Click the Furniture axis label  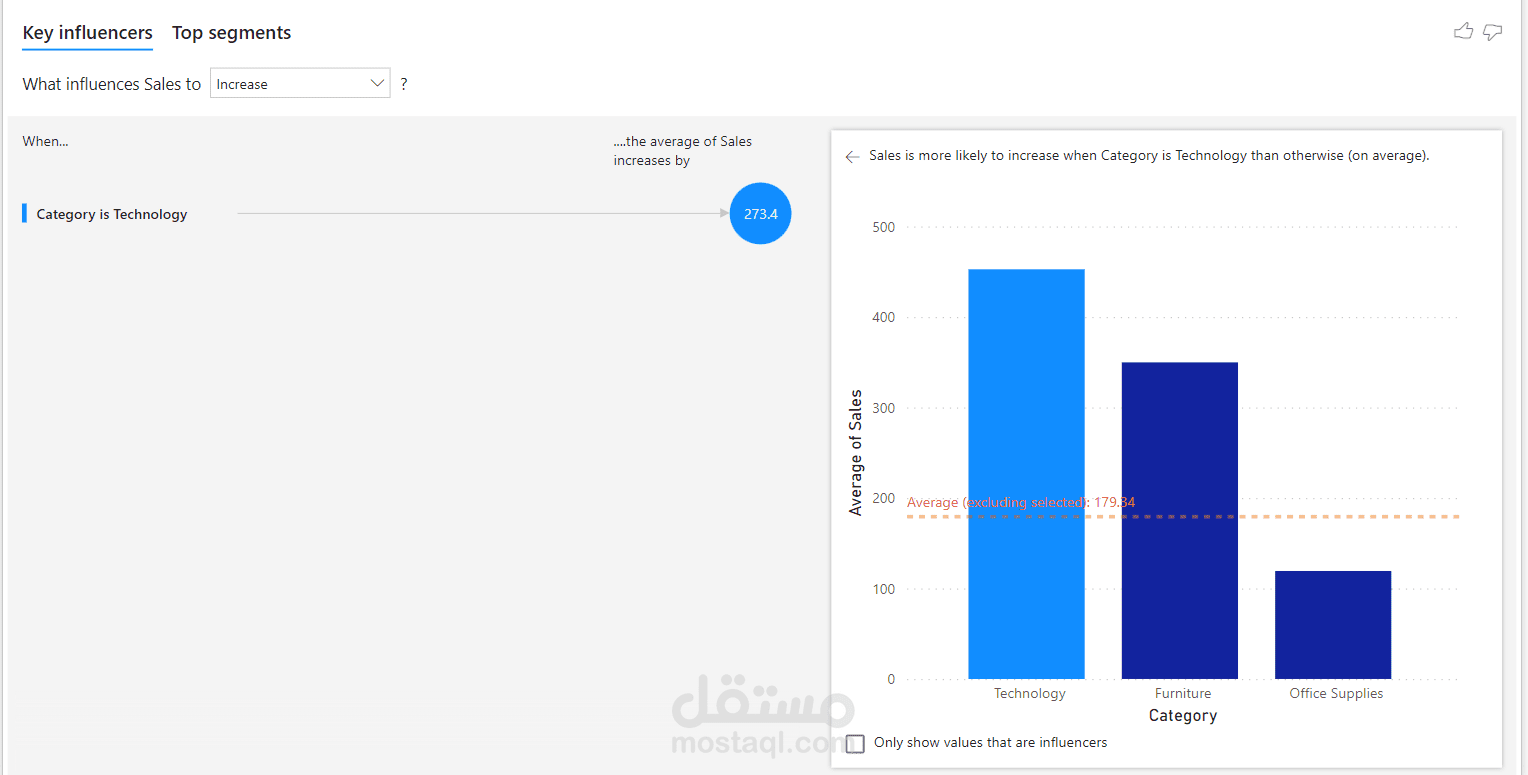tap(1183, 693)
